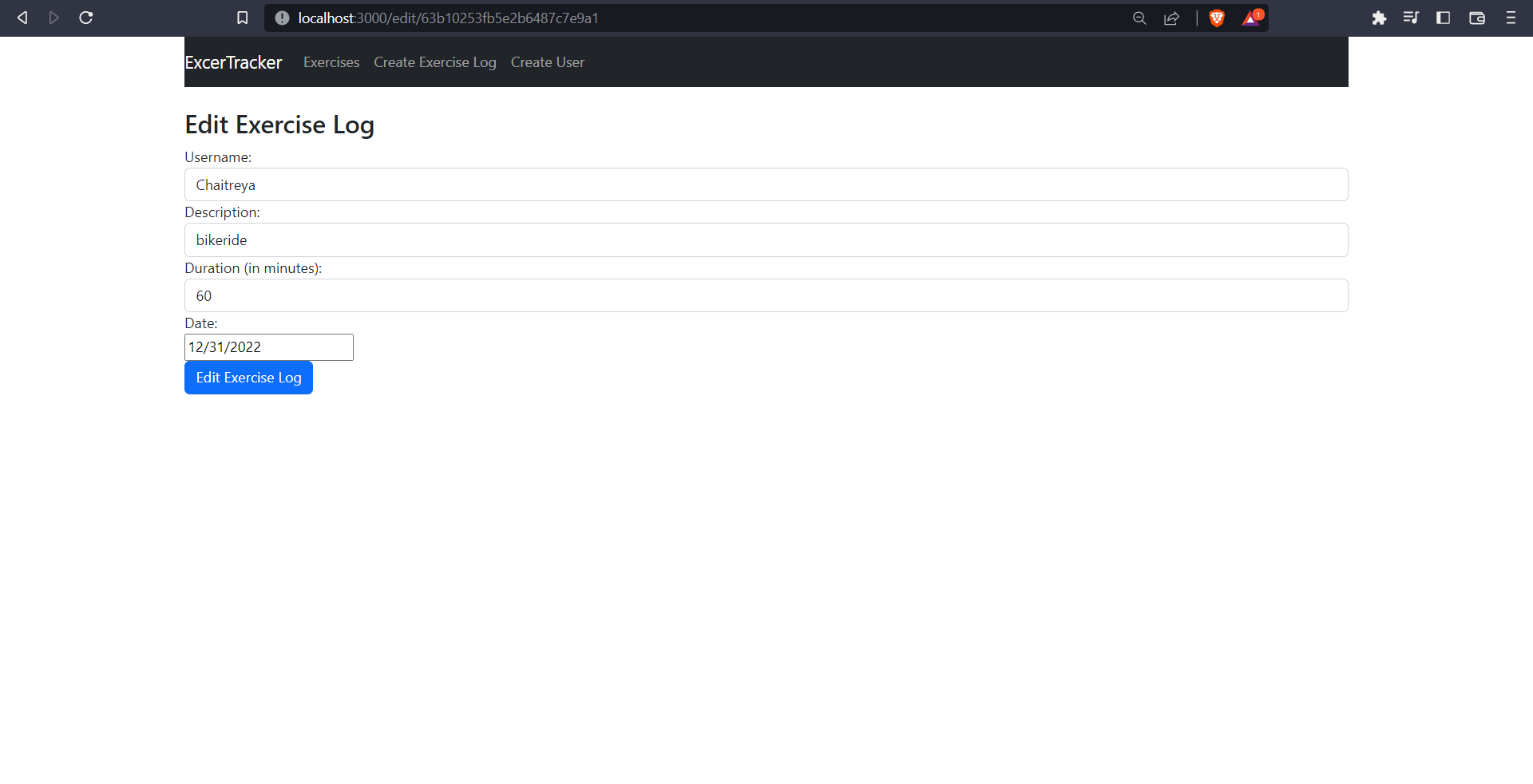Open the media playlist panel
This screenshot has width=1533, height=784.
(1411, 18)
